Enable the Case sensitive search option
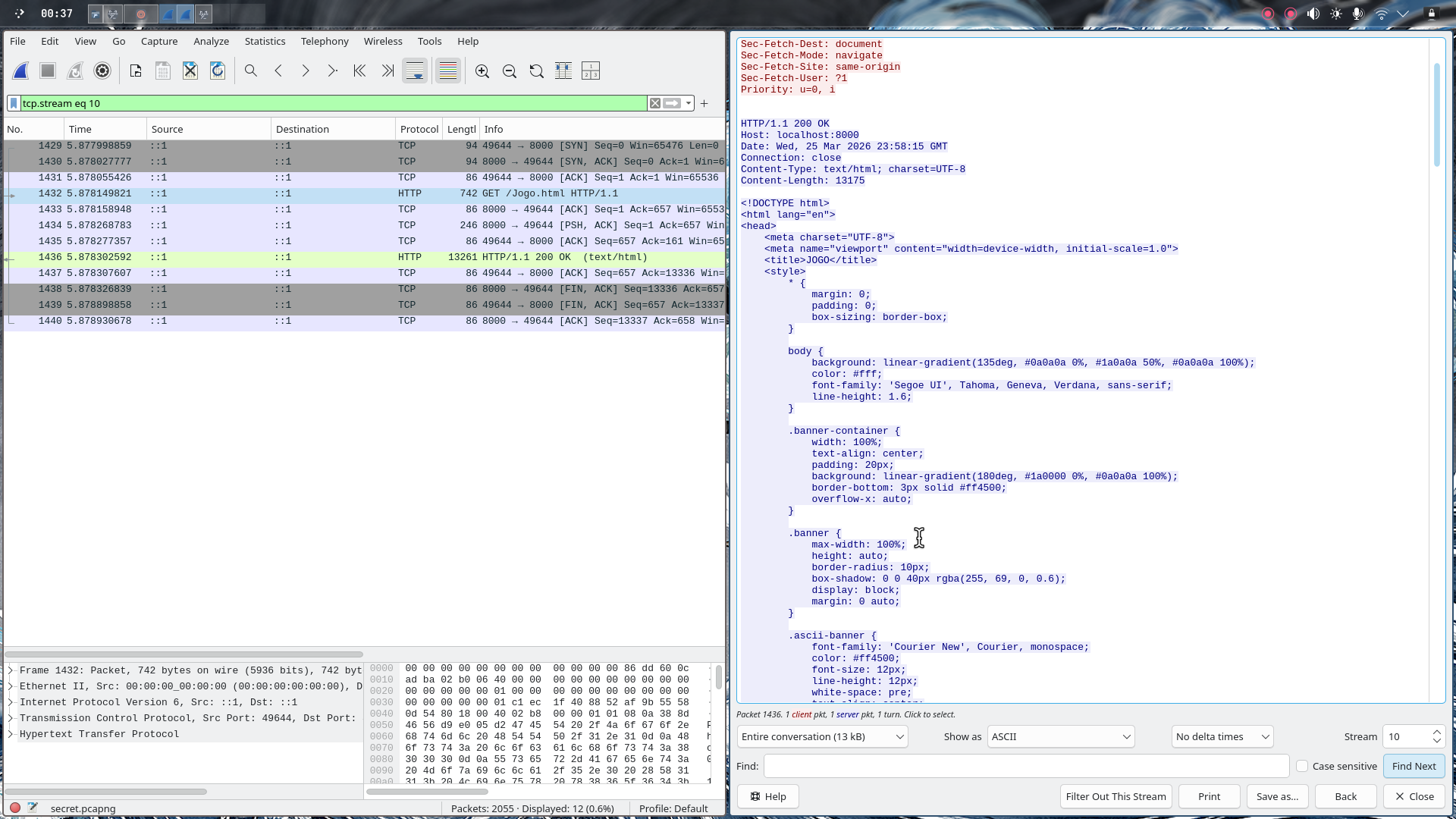Viewport: 1456px width, 819px height. click(x=1301, y=766)
